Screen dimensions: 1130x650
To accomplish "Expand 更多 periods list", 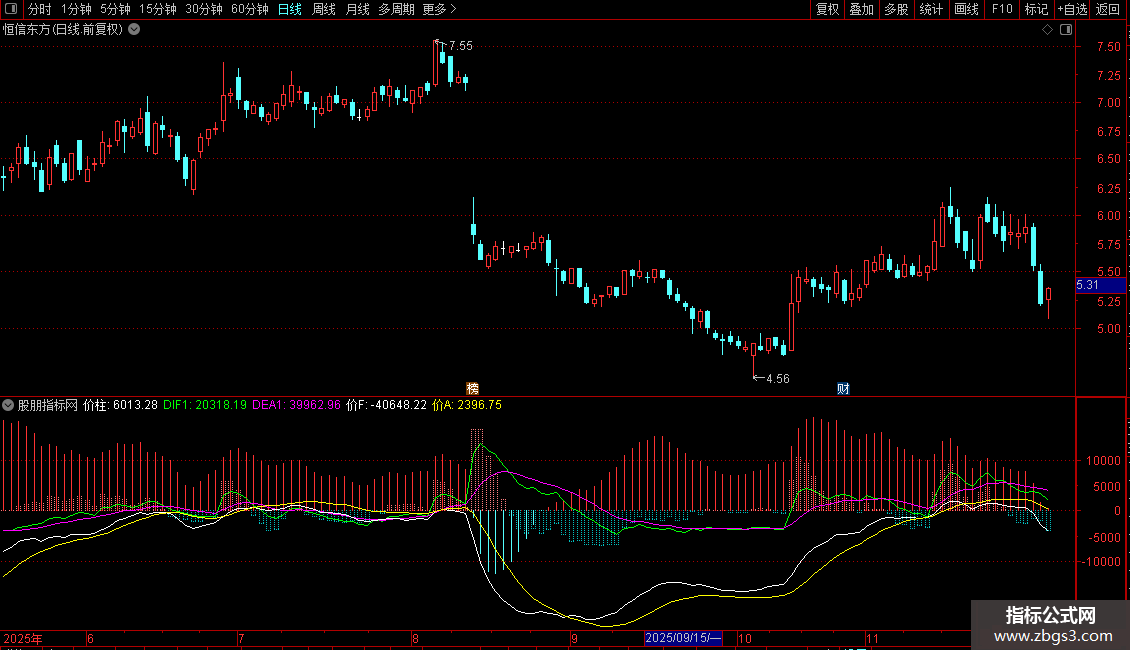I will point(439,9).
